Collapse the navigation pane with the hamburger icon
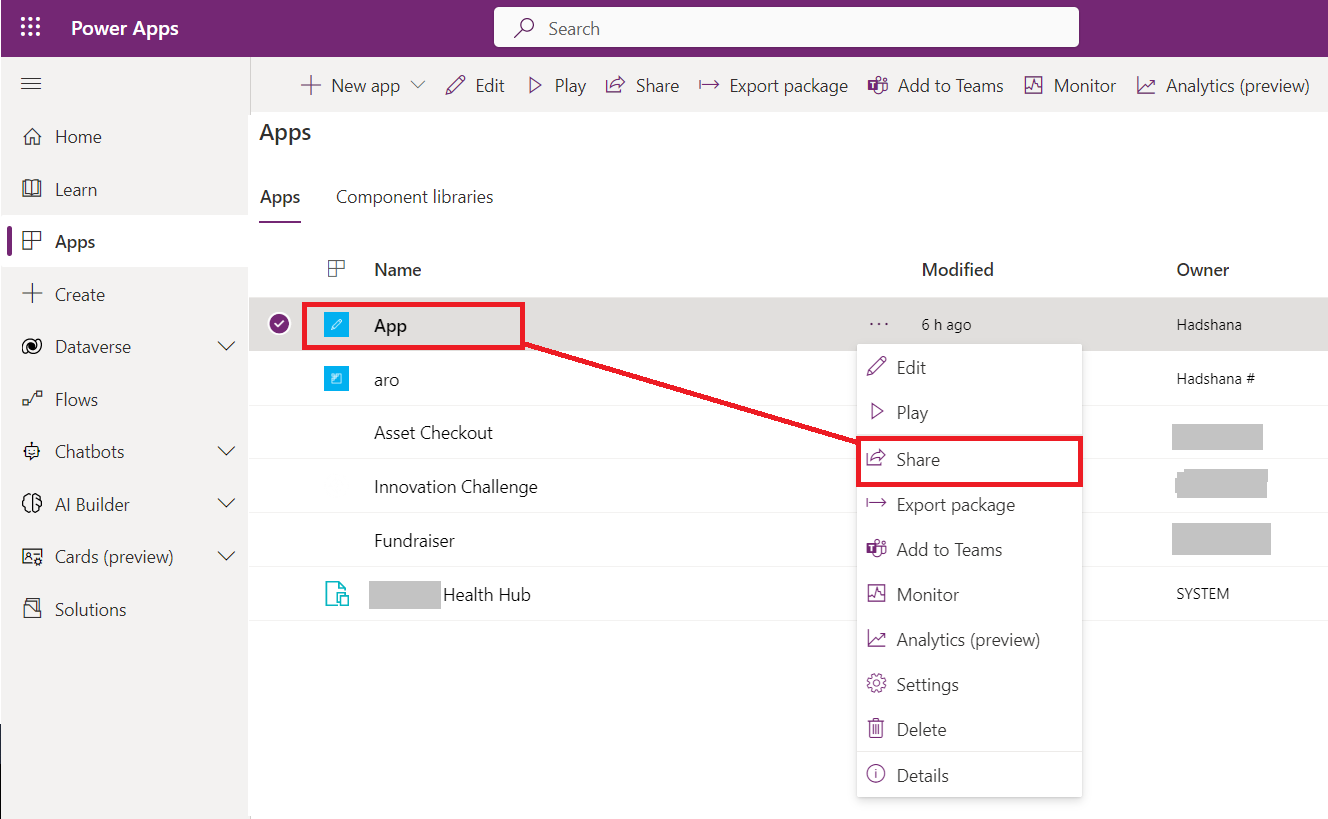This screenshot has height=819, width=1328. (x=30, y=83)
